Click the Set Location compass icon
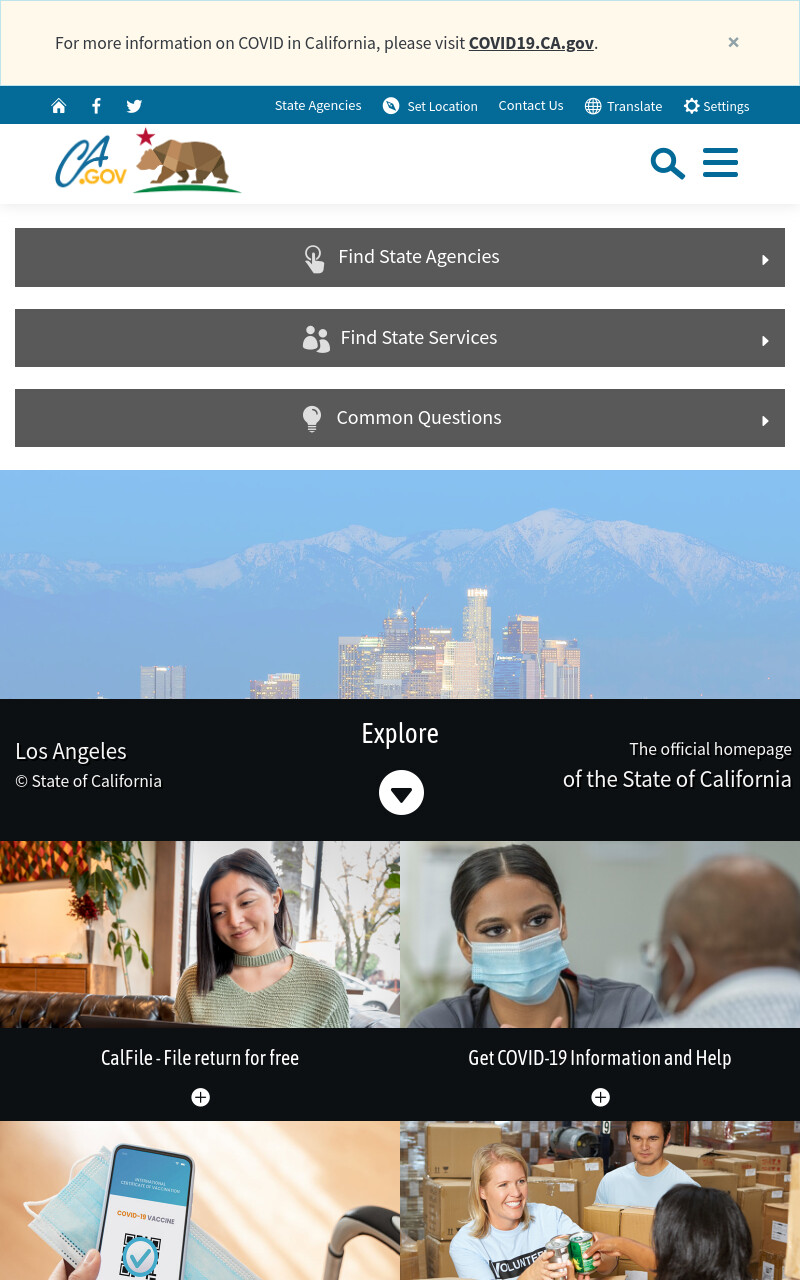Image resolution: width=800 pixels, height=1280 pixels. tap(391, 106)
